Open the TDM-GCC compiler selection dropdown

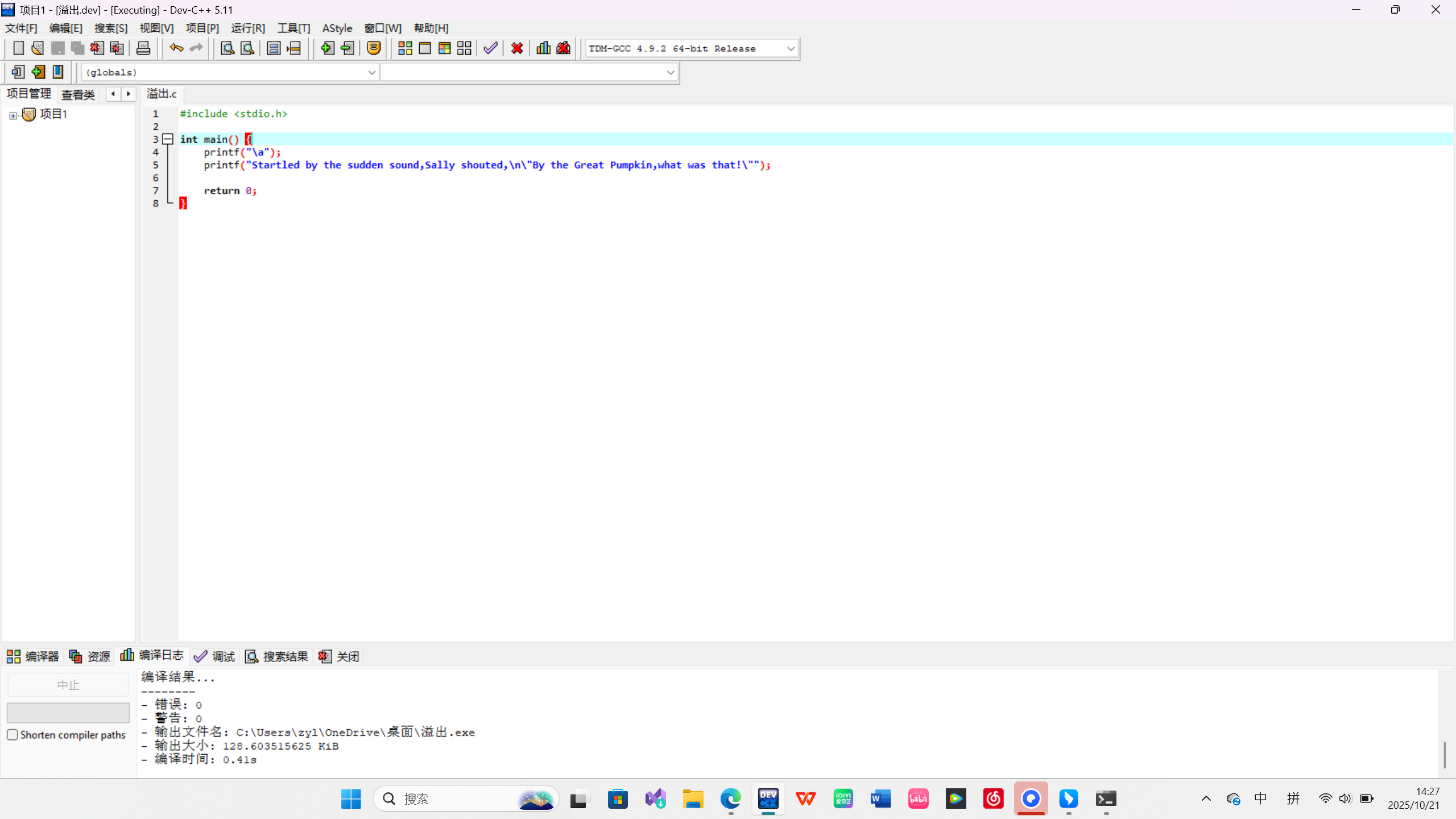[791, 49]
